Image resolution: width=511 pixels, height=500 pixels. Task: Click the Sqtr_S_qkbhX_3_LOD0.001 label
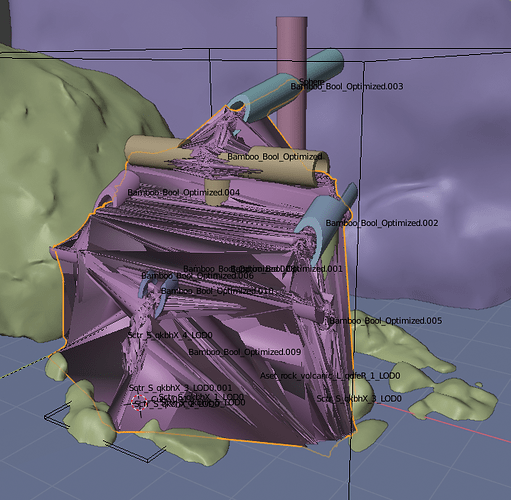180,388
